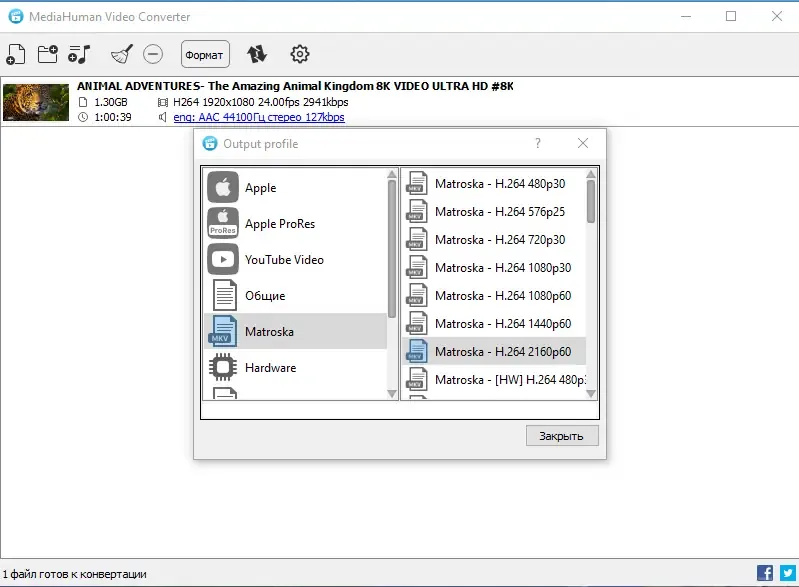Choose Matroska - H.264 480p30 profile
Viewport: 799px width, 587px height.
[494, 183]
